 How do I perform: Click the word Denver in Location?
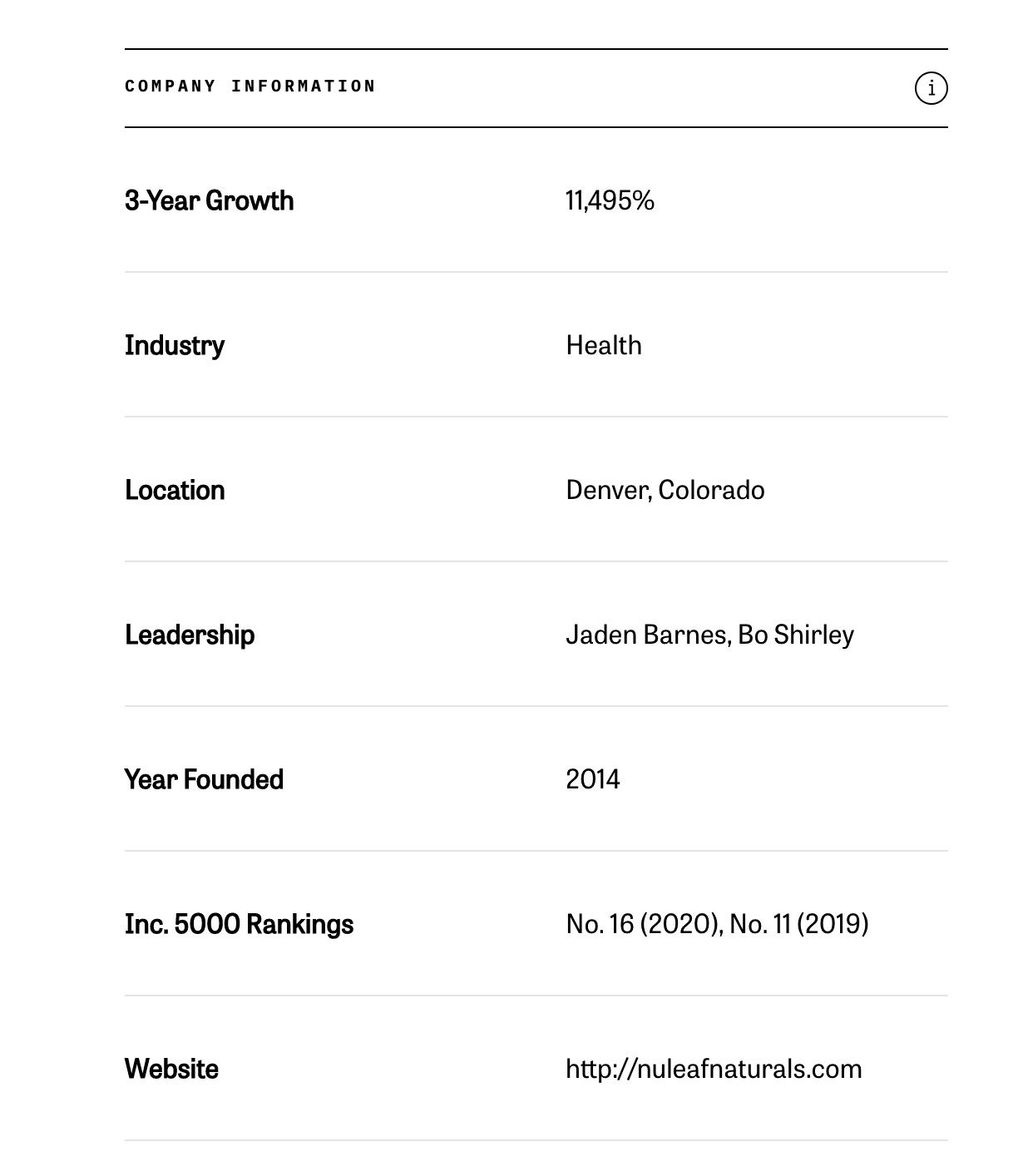607,490
